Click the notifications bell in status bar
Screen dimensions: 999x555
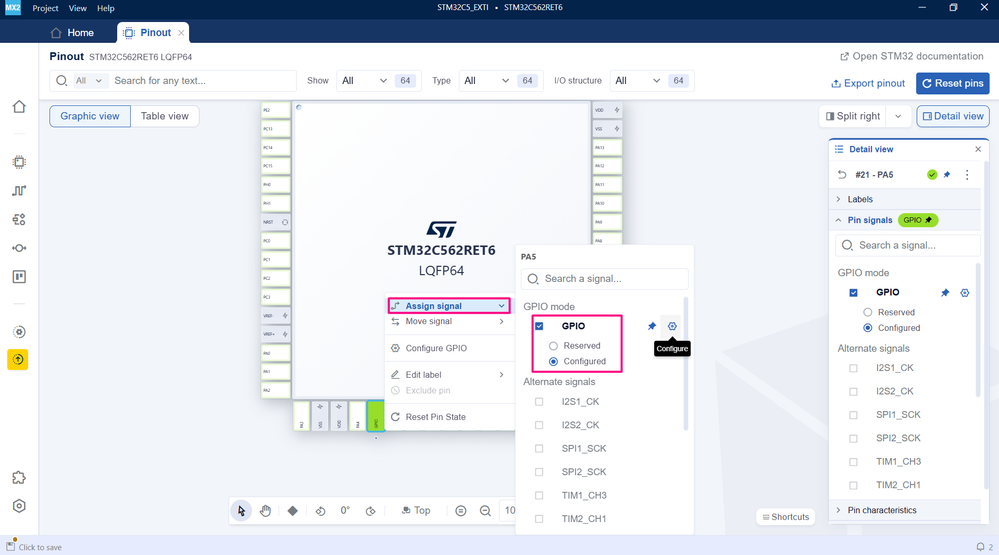coord(981,547)
